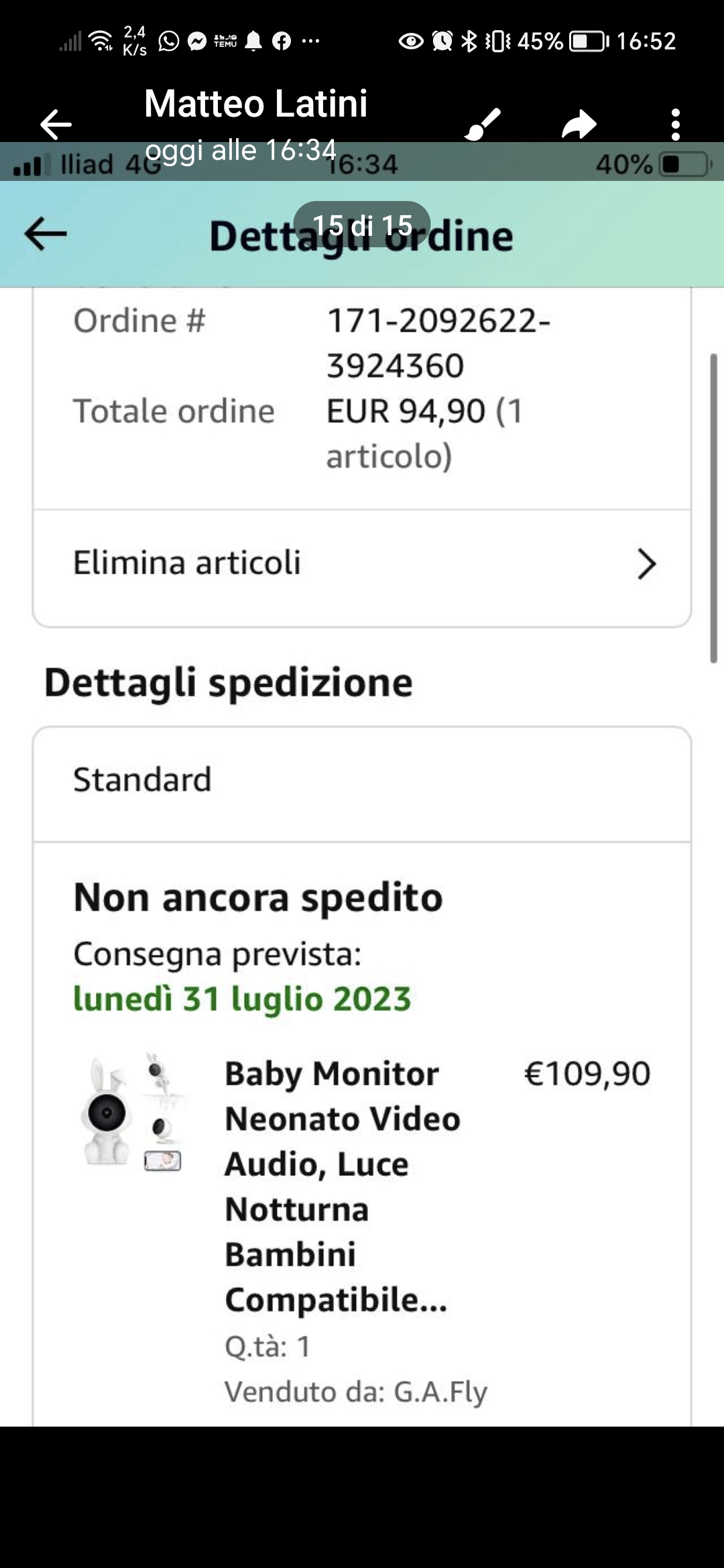Select the Elimina articoli label
This screenshot has width=724, height=1568.
click(187, 563)
